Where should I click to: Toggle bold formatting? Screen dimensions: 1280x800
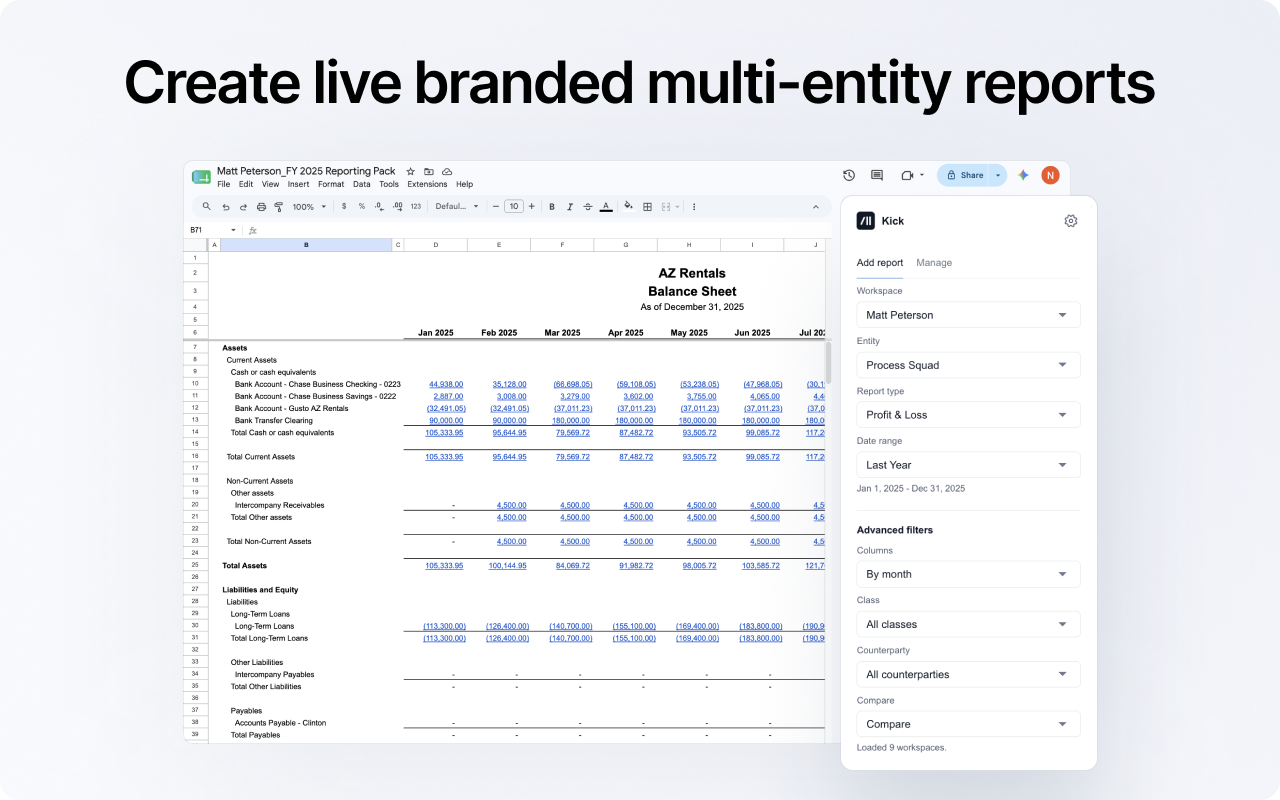coord(552,207)
